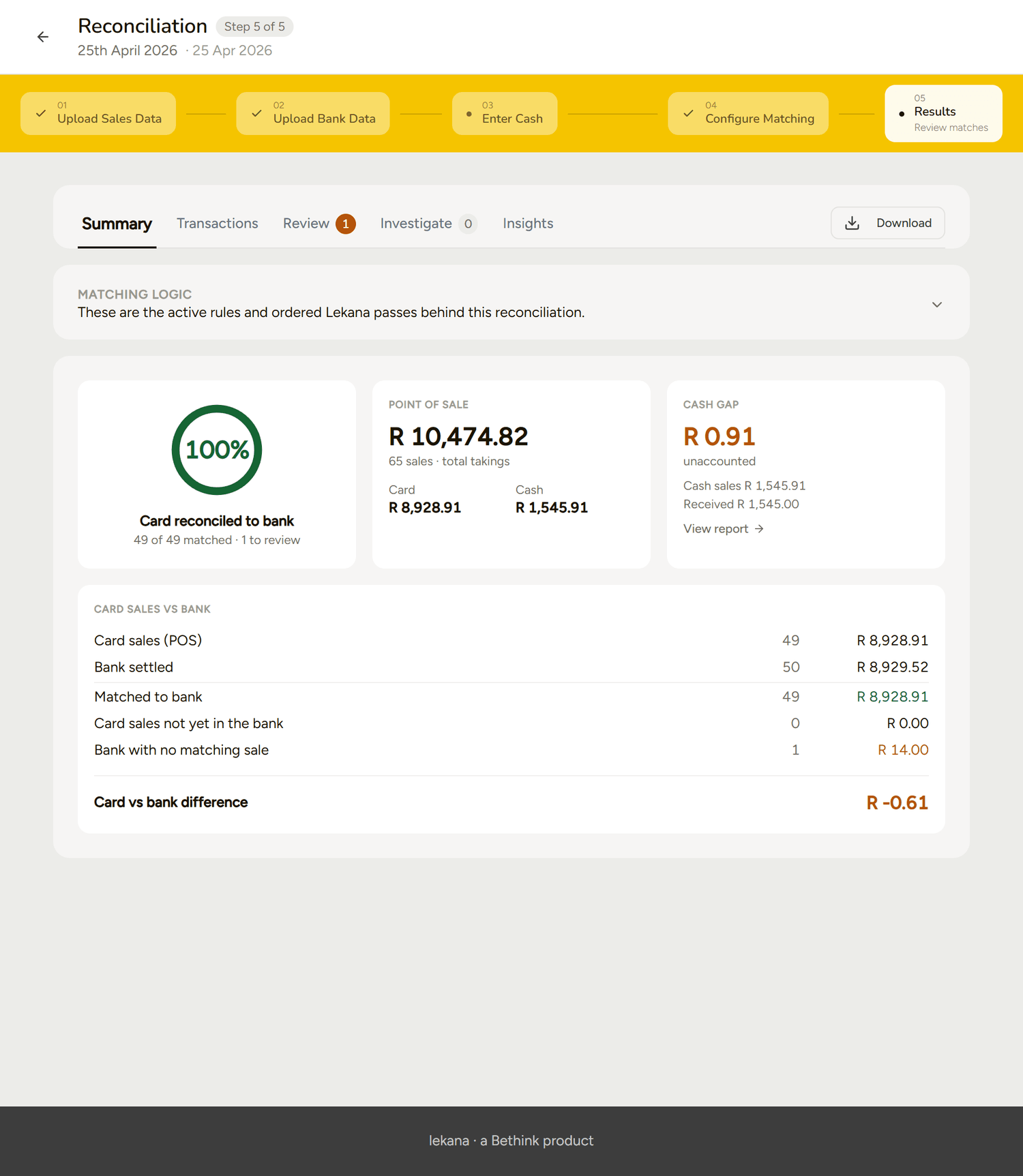Click the 65 sales total takings text
1023x1176 pixels.
click(449, 462)
